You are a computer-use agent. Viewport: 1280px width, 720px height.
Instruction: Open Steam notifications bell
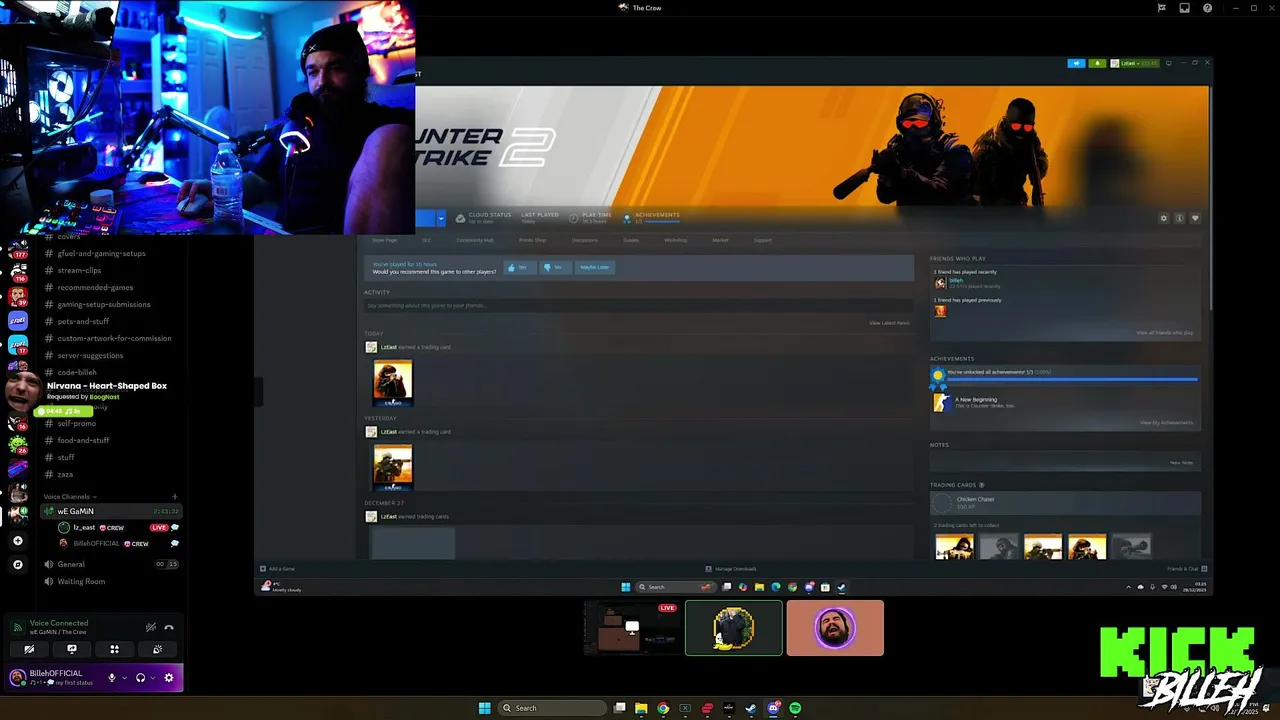(x=1098, y=63)
